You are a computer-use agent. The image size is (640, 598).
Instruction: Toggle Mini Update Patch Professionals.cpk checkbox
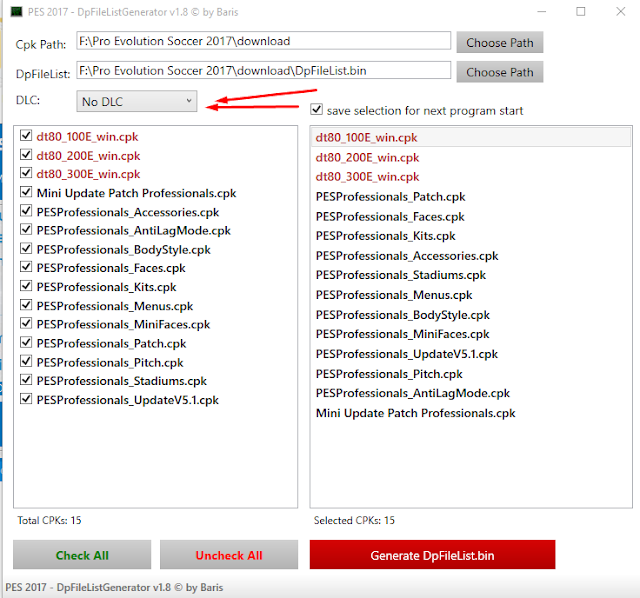pos(26,191)
